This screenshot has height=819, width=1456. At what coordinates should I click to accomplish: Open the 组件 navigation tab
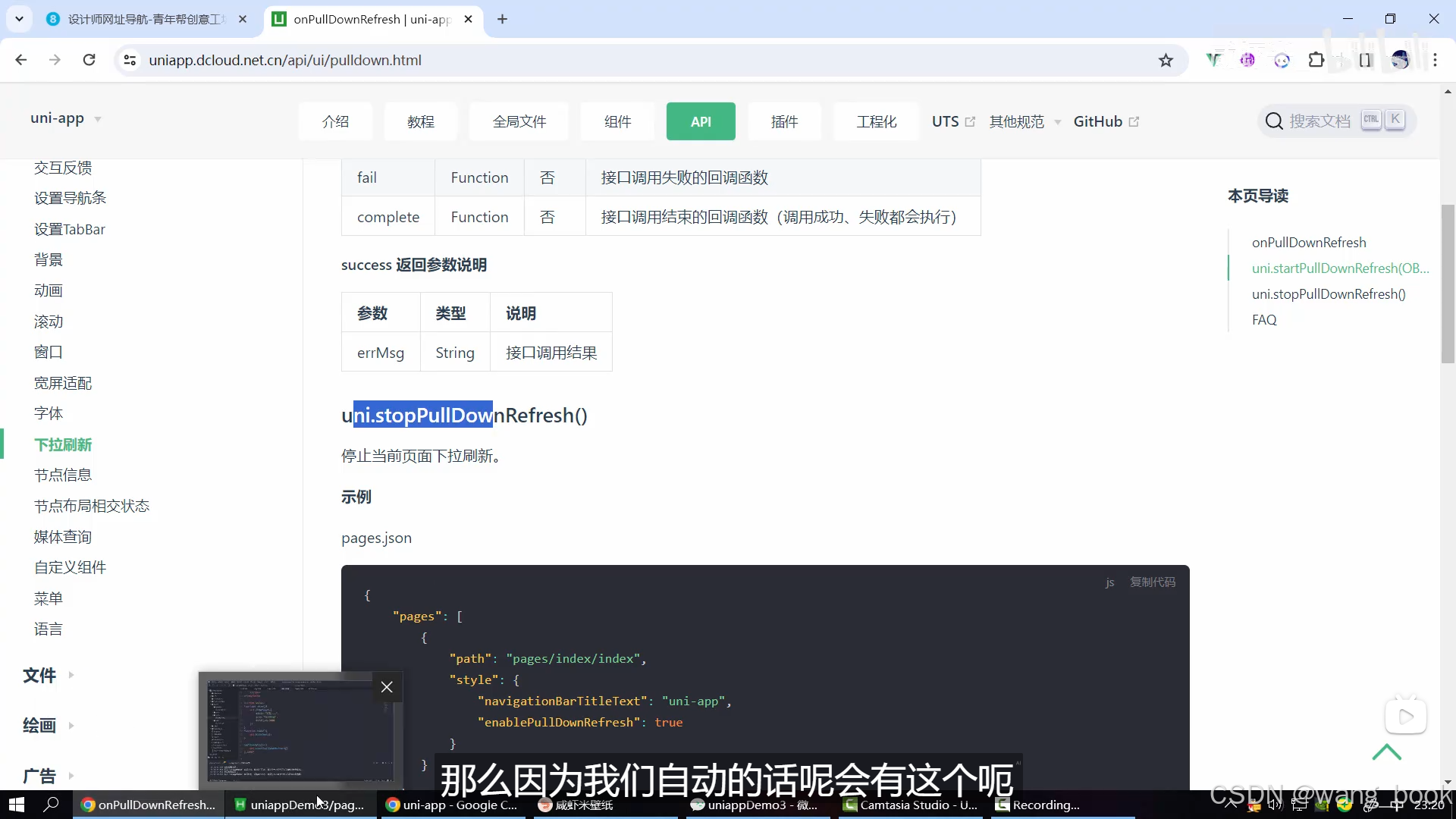coord(617,121)
